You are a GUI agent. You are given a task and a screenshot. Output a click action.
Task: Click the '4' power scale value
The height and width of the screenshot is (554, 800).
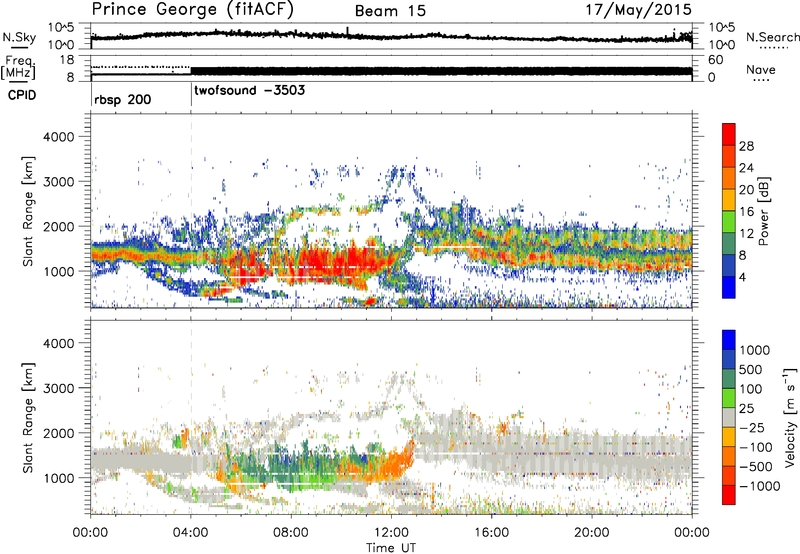coord(743,277)
